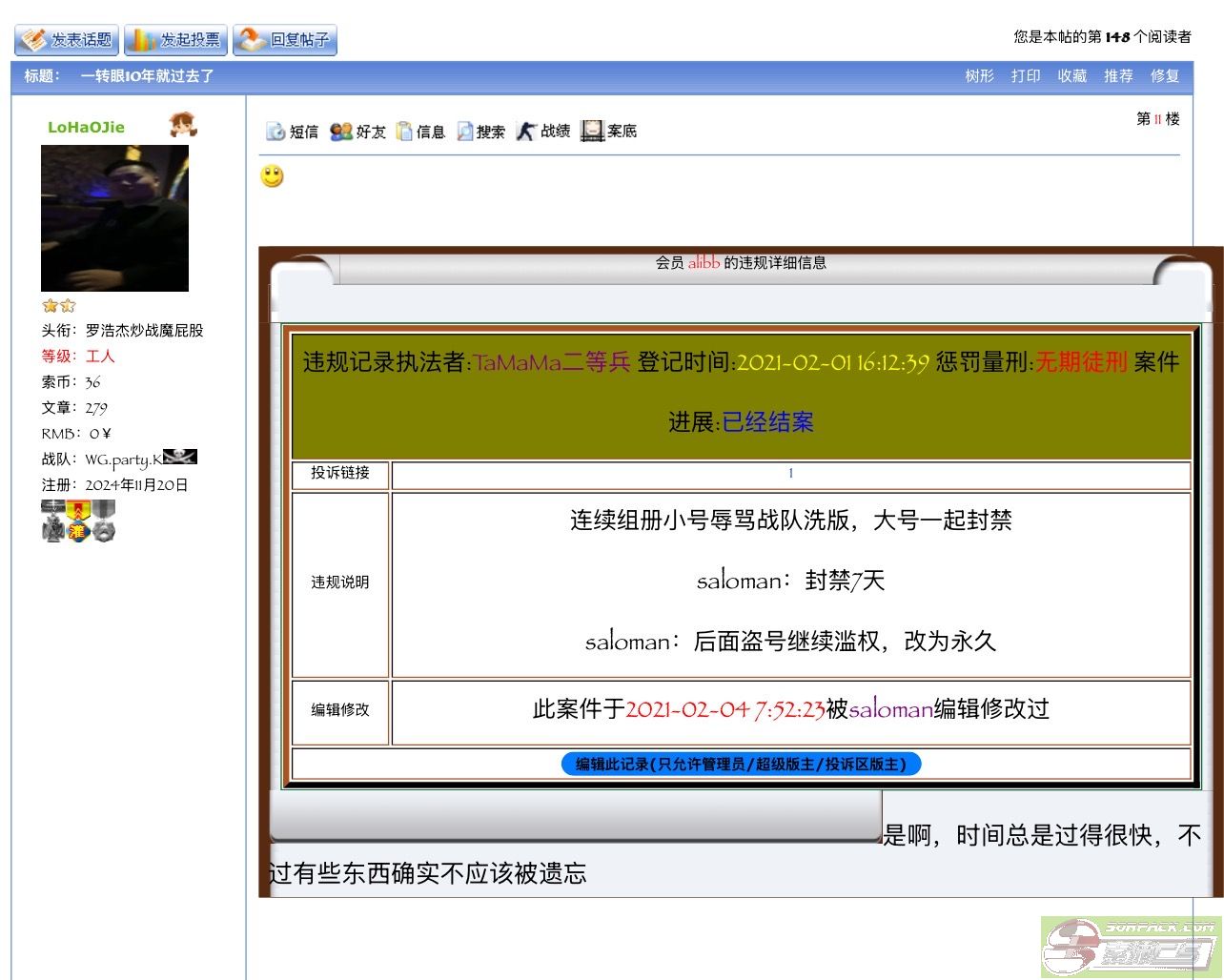View the user's 信息 profile info
The image size is (1224, 980).
click(x=421, y=132)
